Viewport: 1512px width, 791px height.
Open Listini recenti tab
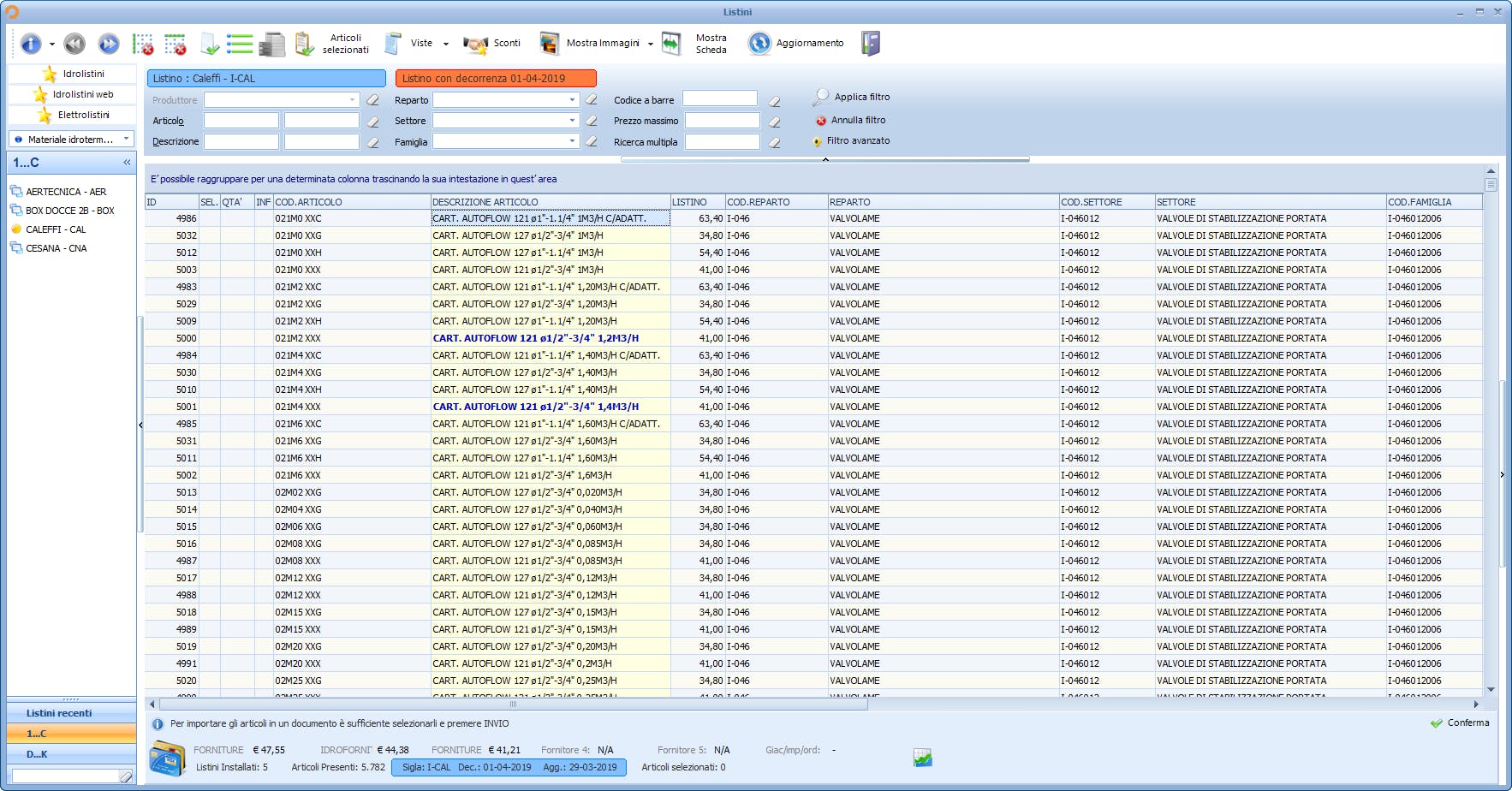[x=72, y=713]
